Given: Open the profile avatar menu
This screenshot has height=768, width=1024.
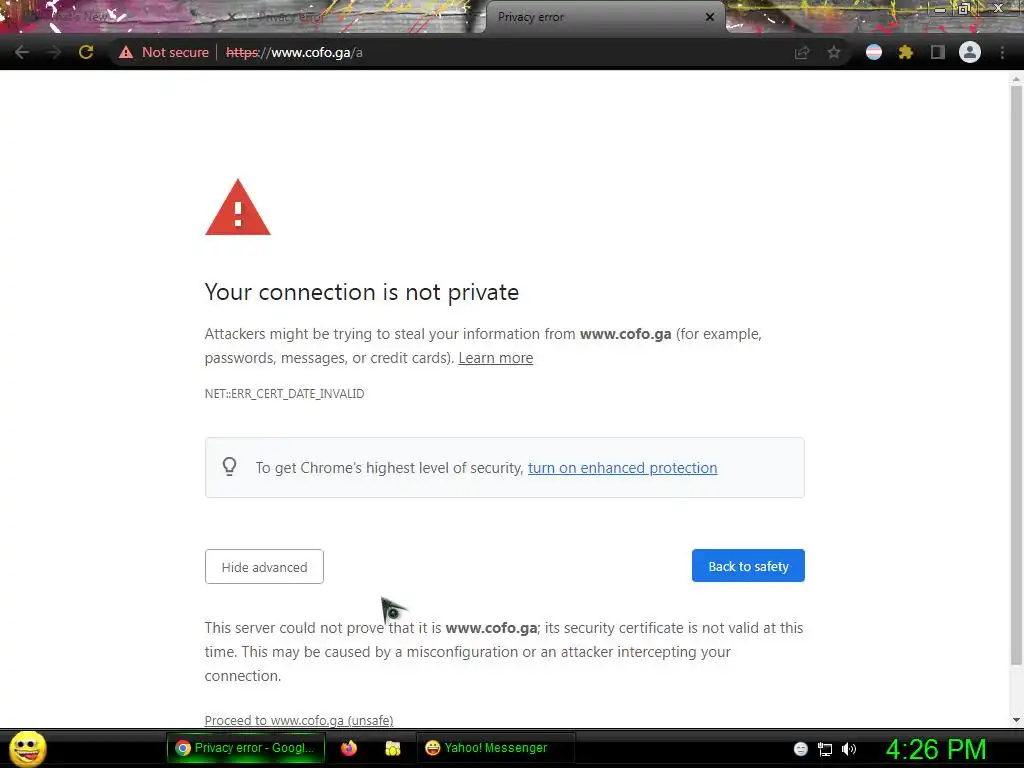Looking at the screenshot, I should [x=970, y=52].
